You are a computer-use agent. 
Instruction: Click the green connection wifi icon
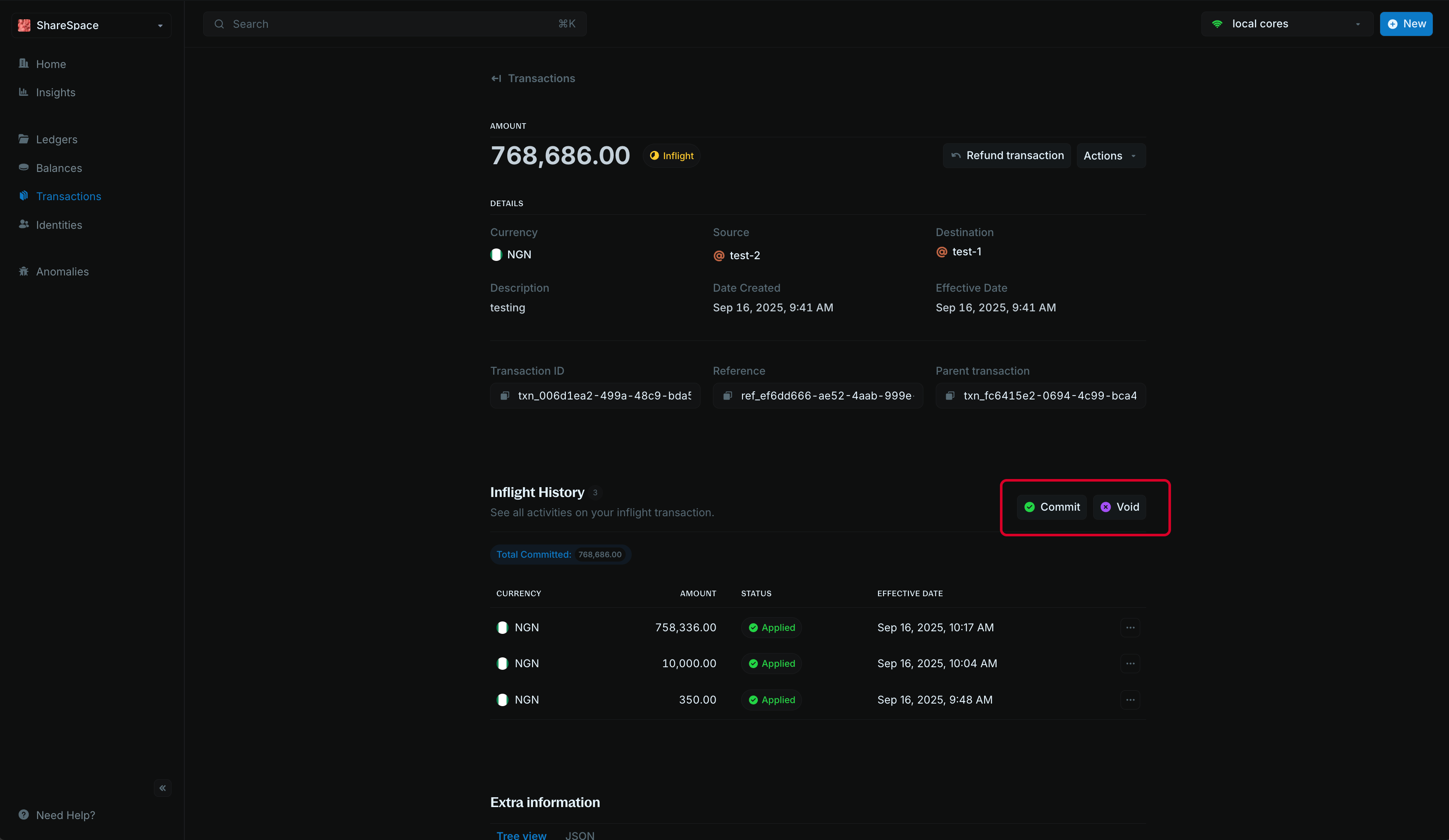pyautogui.click(x=1217, y=24)
